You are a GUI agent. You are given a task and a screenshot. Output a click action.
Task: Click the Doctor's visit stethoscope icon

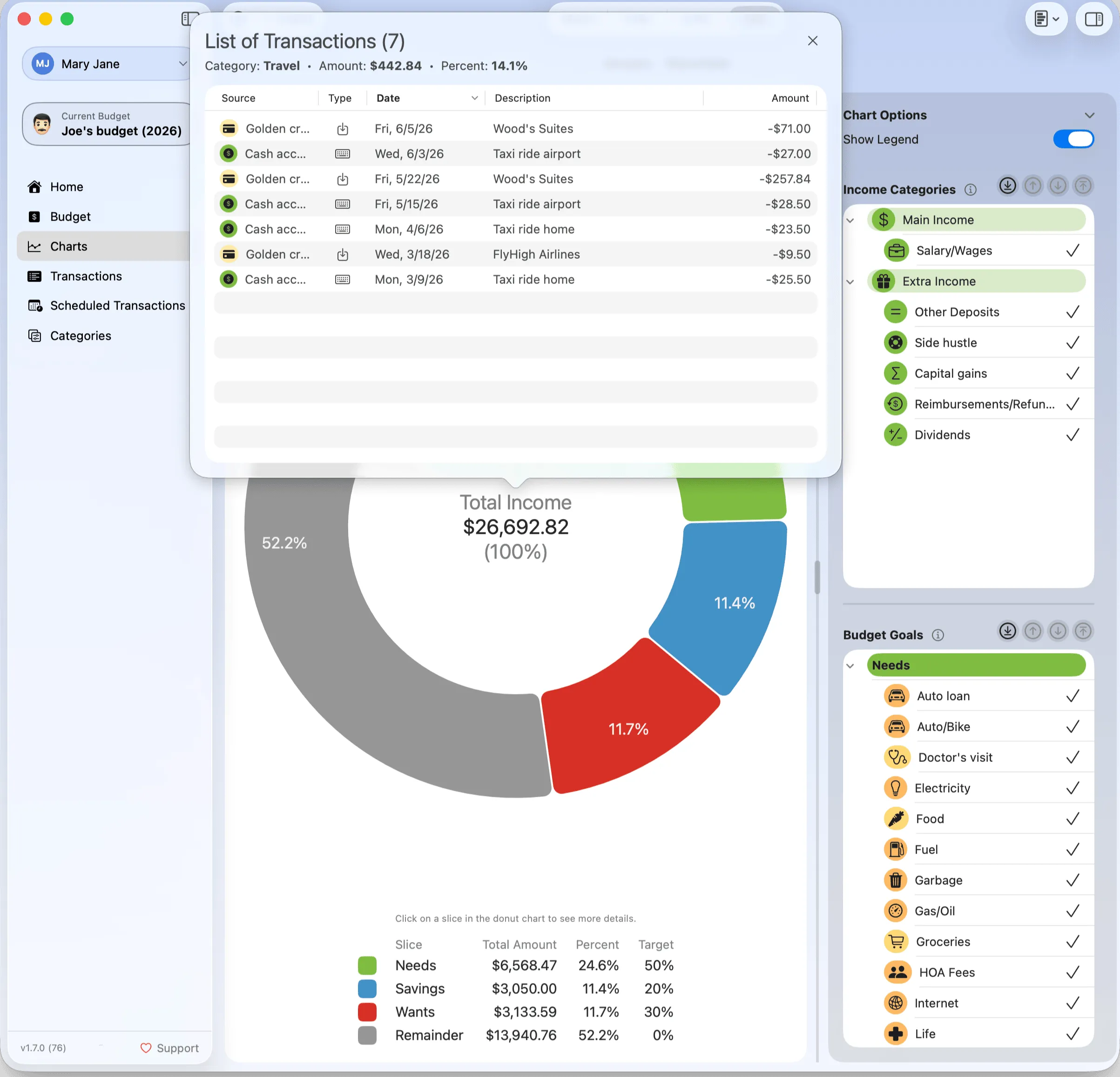(x=897, y=758)
